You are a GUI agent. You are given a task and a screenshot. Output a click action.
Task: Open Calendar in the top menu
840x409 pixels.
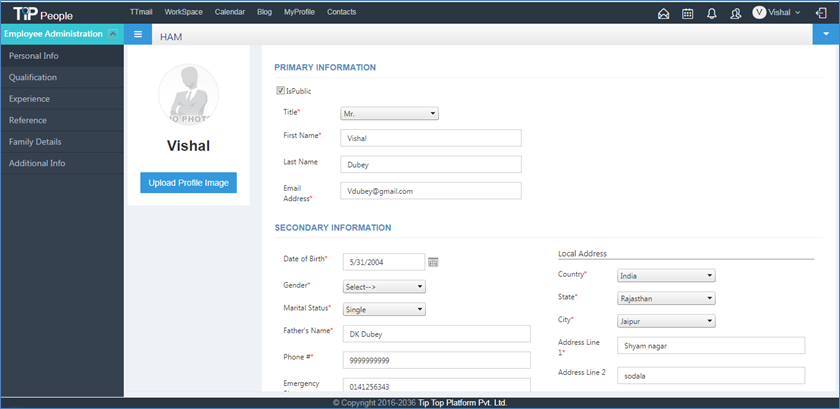230,12
